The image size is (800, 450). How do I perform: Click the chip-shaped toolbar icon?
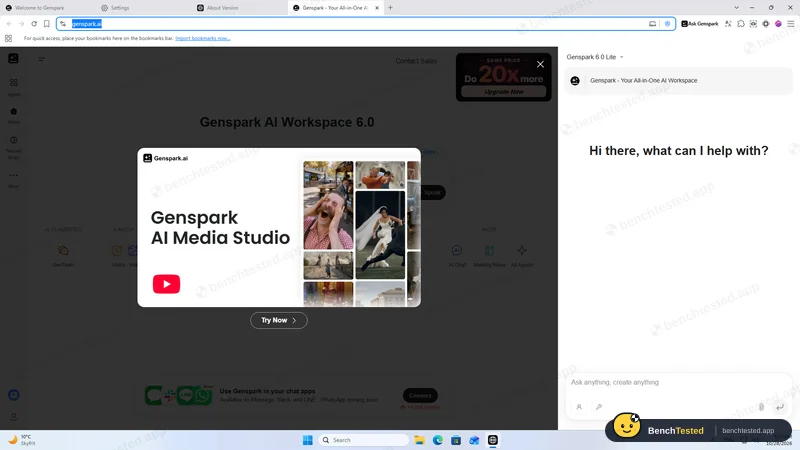[766, 23]
